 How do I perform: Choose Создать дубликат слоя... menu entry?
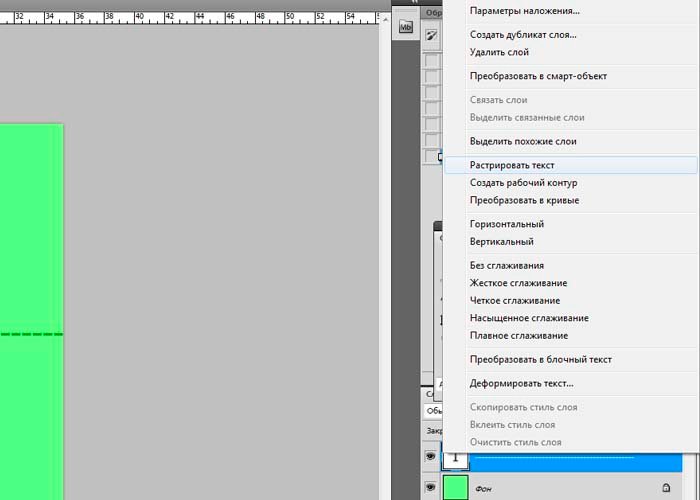pyautogui.click(x=523, y=34)
